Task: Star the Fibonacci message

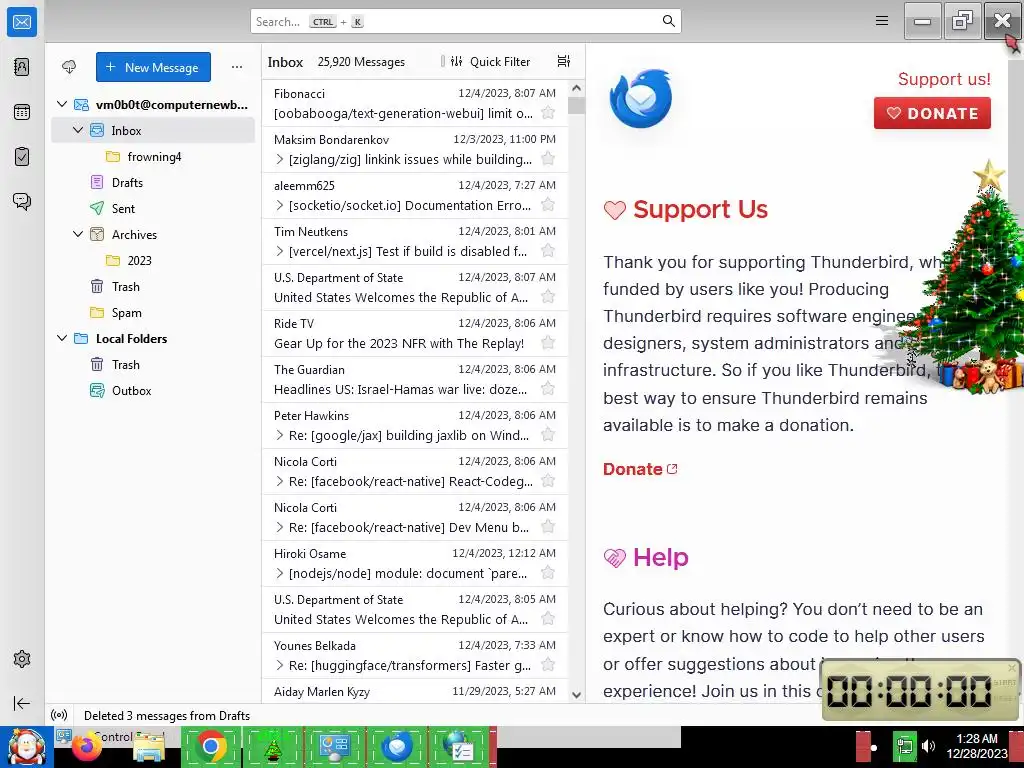Action: point(548,113)
